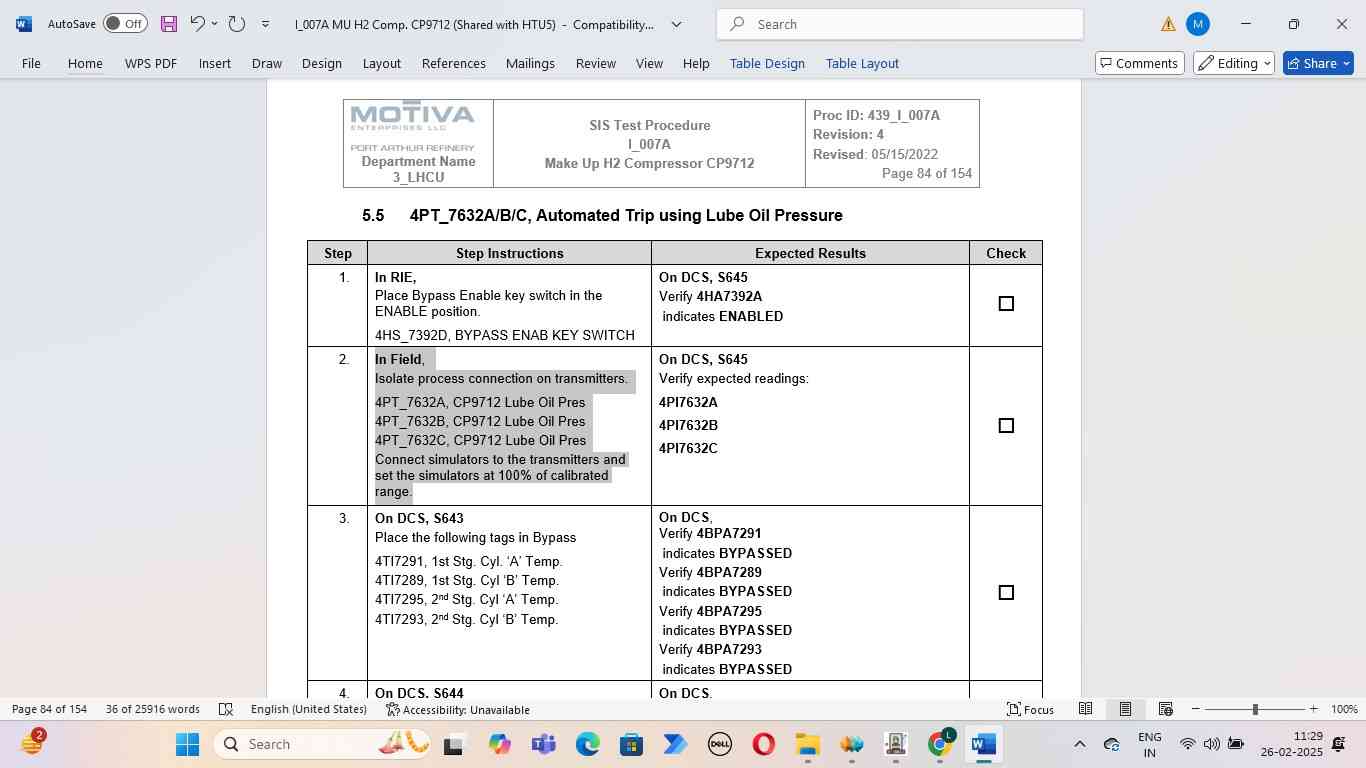This screenshot has height=768, width=1366.
Task: Open the References tab
Action: (x=454, y=63)
